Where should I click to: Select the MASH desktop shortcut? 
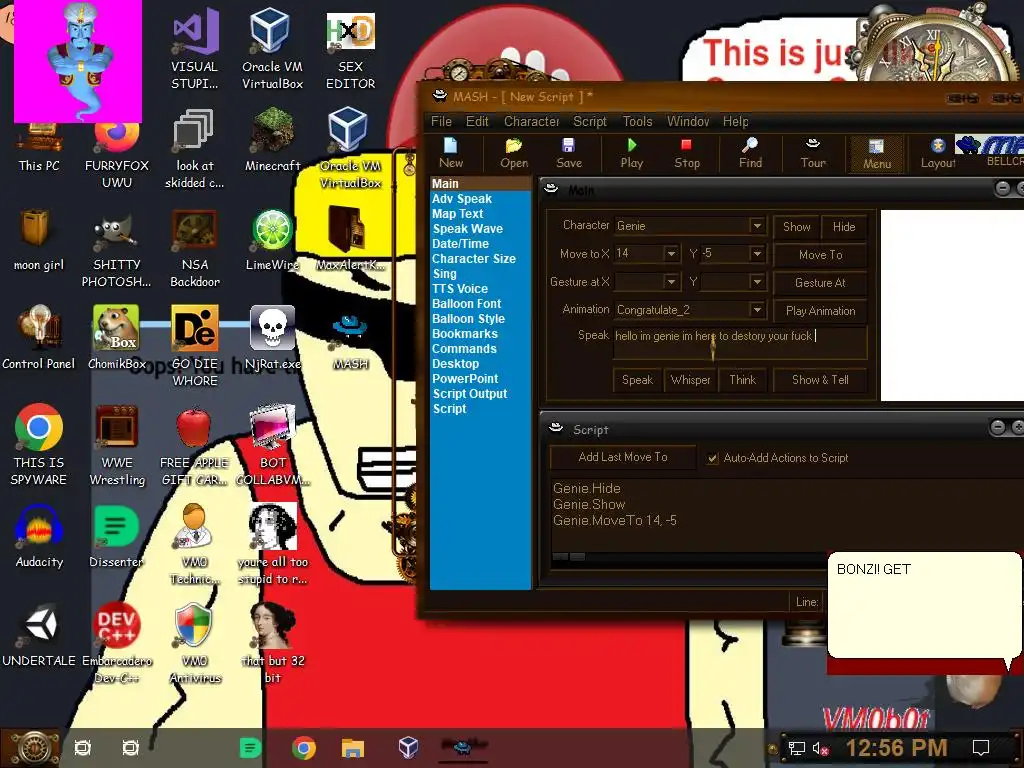coord(350,342)
